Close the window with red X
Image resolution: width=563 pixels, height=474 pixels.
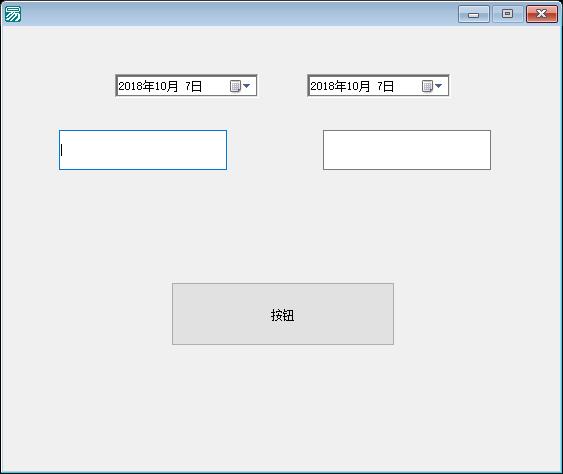click(x=541, y=14)
